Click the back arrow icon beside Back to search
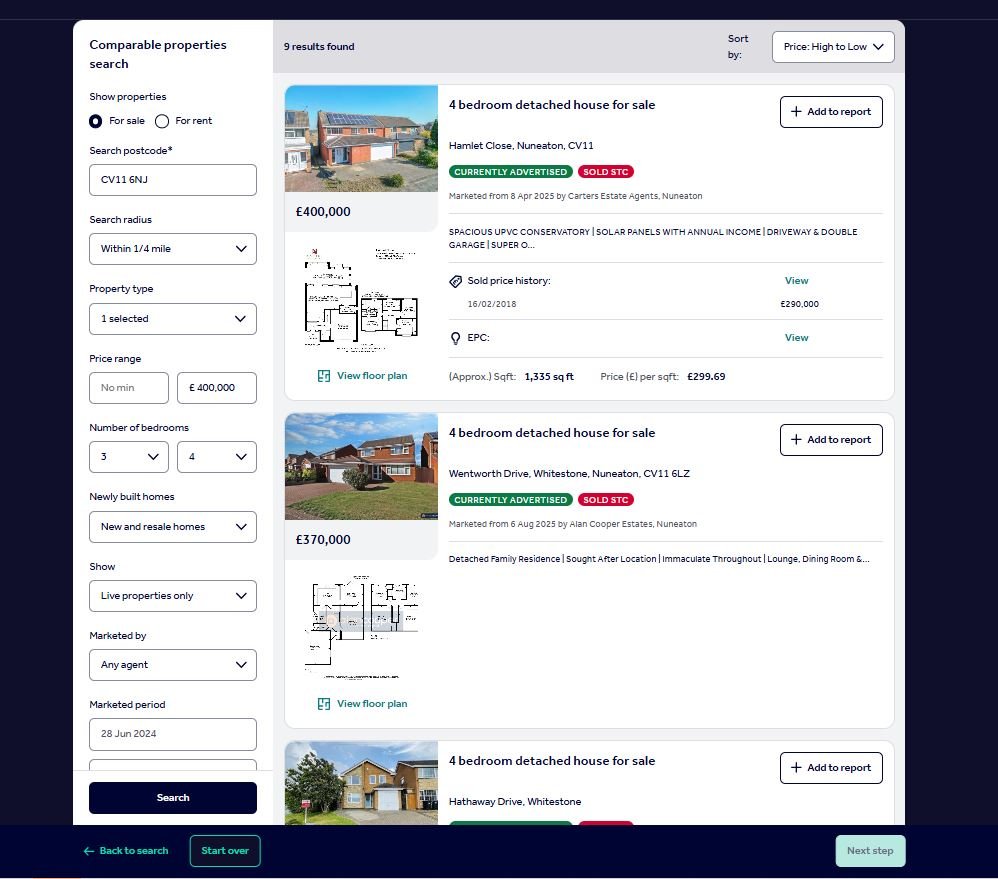This screenshot has width=998, height=879. point(89,851)
